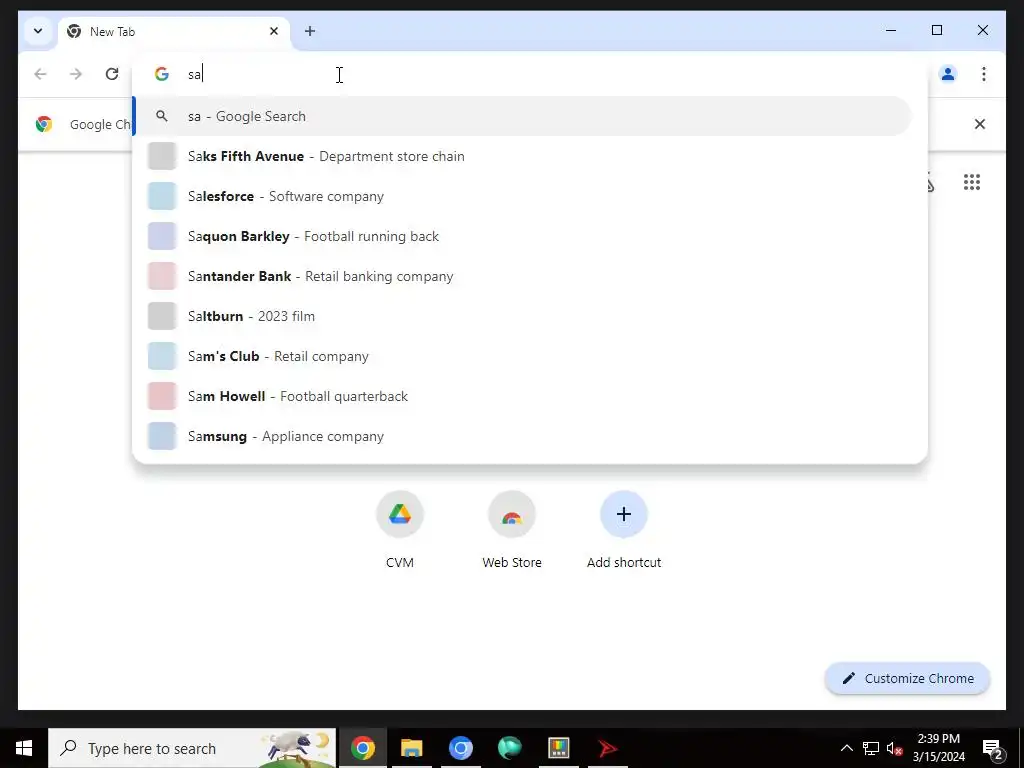Open the Web Store shortcut
Image resolution: width=1024 pixels, height=768 pixels.
click(512, 530)
